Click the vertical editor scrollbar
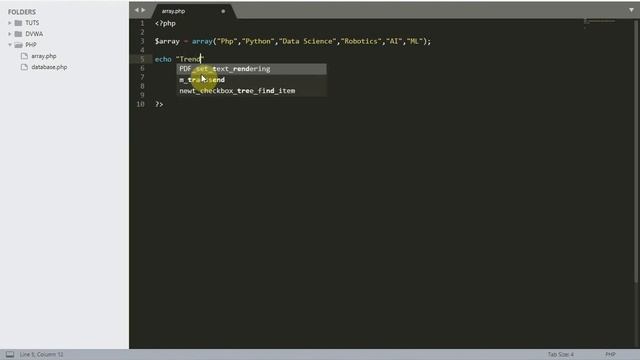 pos(636,151)
